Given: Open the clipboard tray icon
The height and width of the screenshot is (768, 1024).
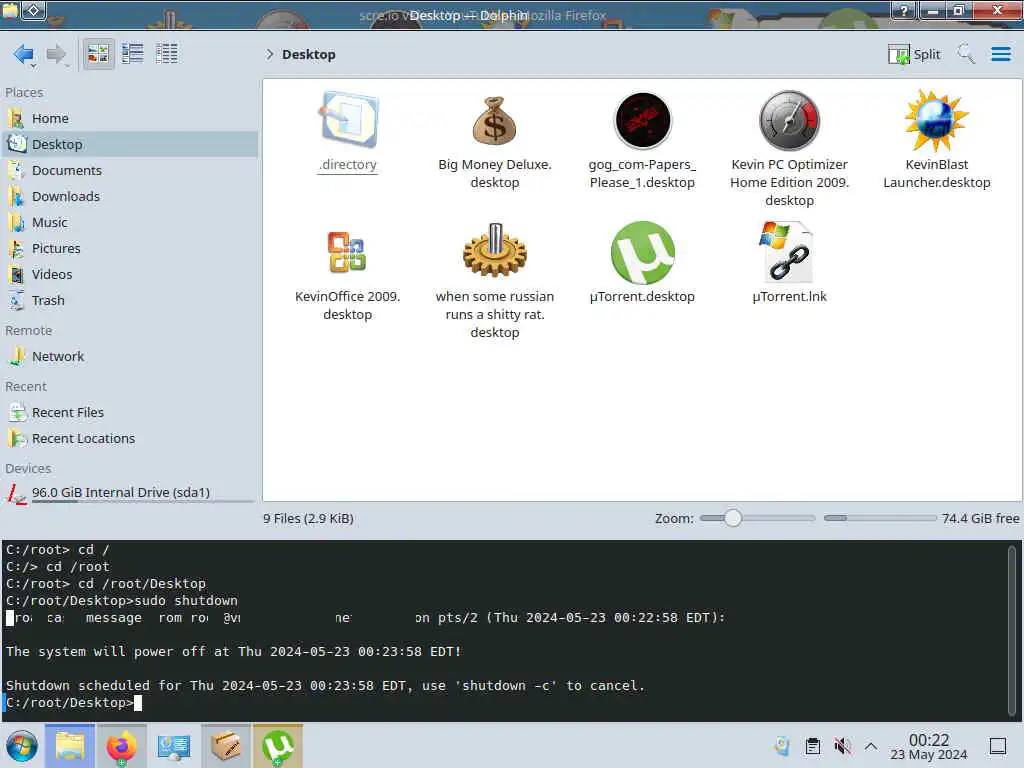Looking at the screenshot, I should [x=813, y=746].
